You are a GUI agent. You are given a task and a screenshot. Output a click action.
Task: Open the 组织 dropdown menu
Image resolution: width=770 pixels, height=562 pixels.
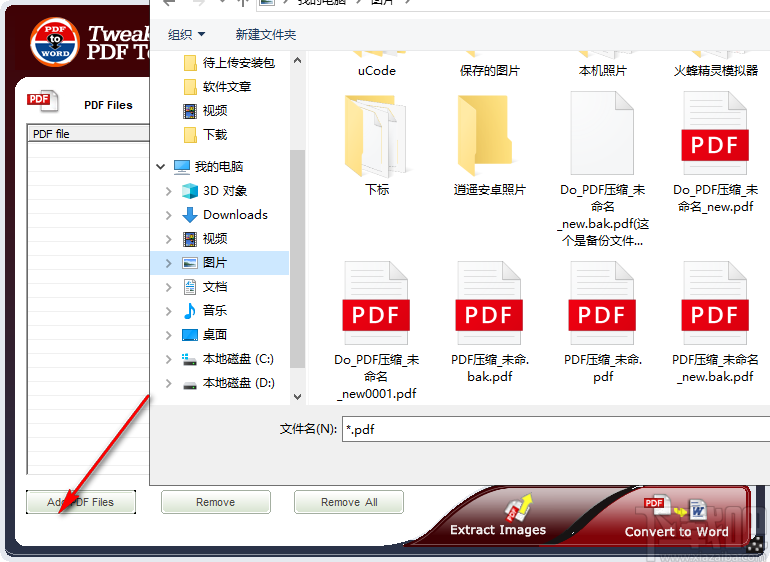click(x=186, y=34)
